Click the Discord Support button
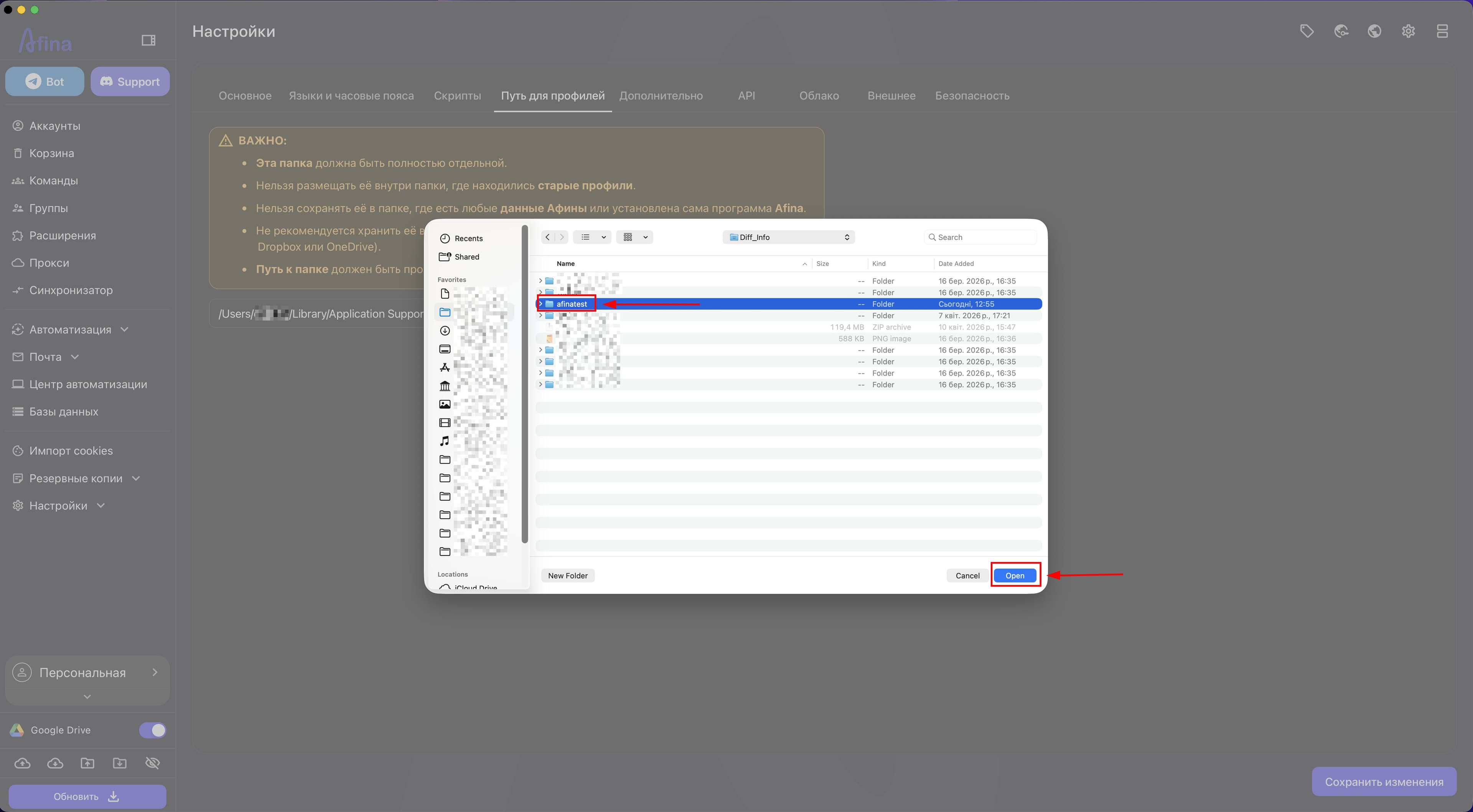The height and width of the screenshot is (812, 1473). (130, 81)
